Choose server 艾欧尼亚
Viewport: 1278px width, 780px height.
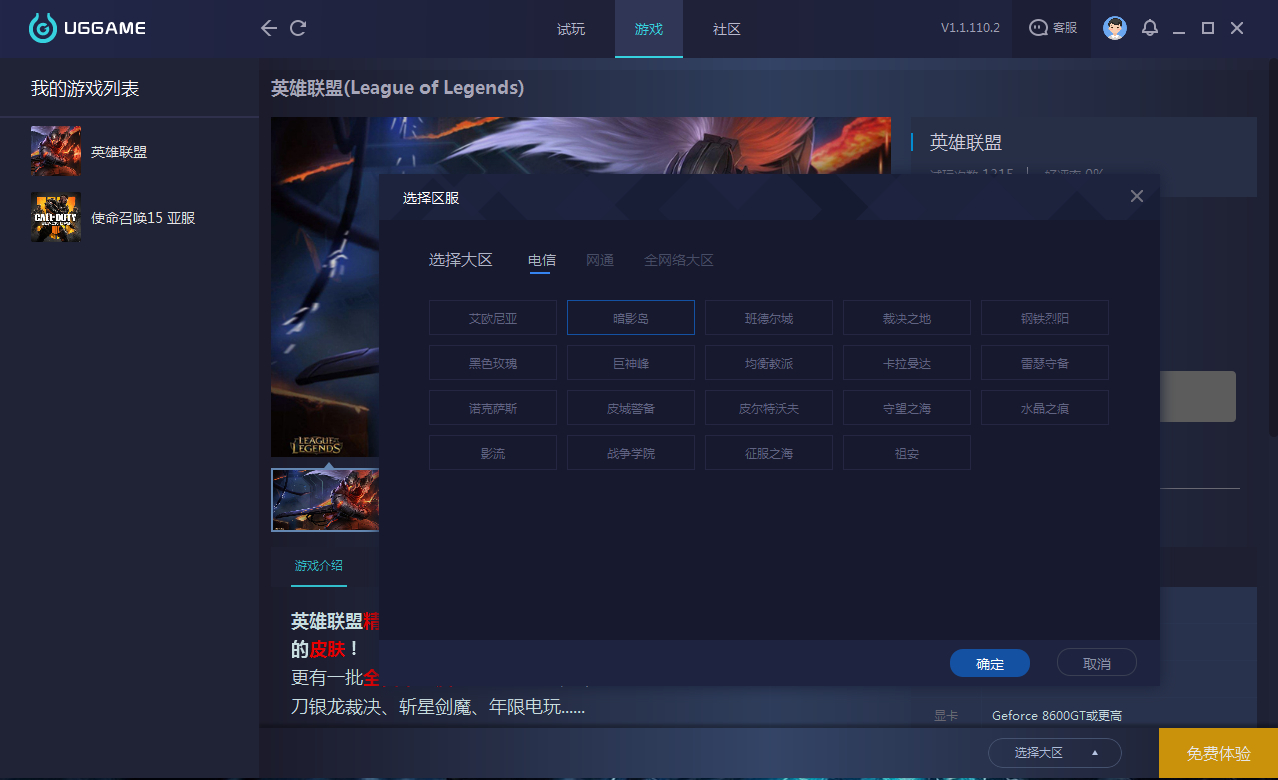[493, 318]
